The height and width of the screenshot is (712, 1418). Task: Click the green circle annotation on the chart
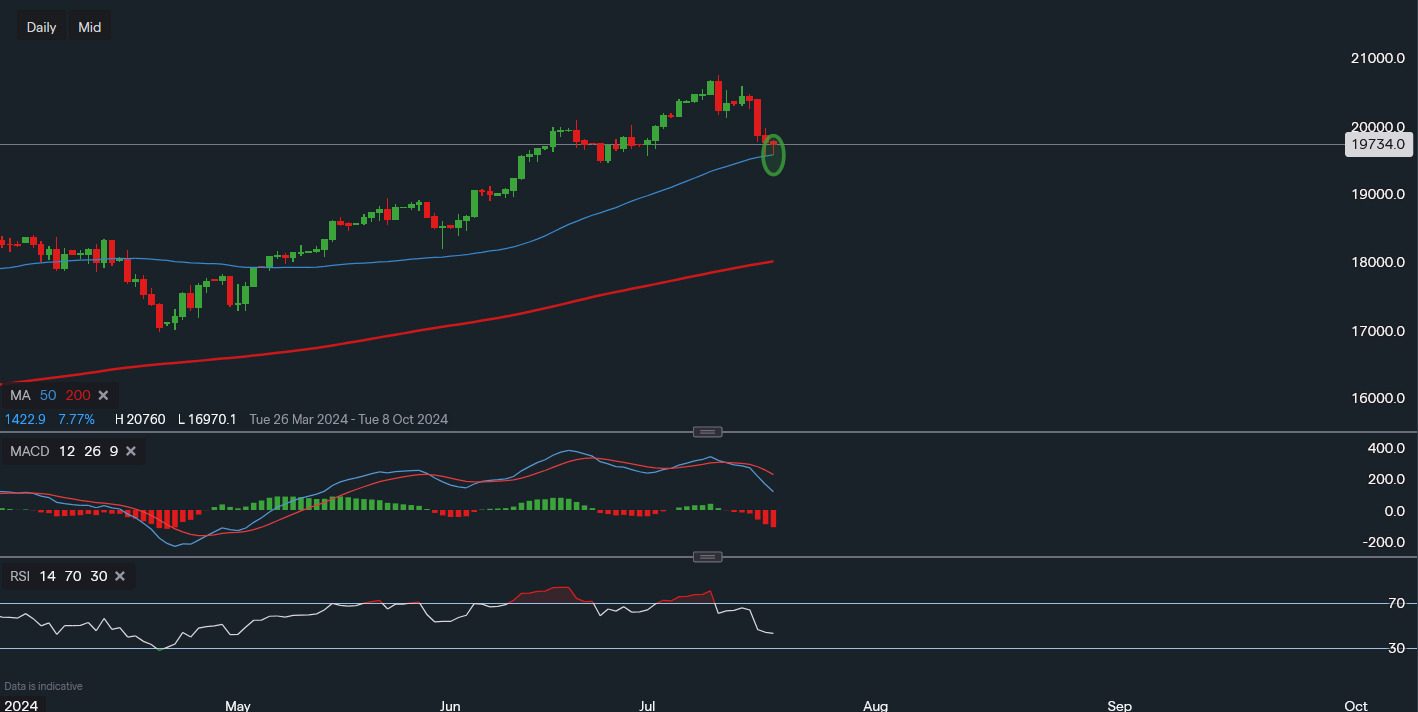point(772,155)
